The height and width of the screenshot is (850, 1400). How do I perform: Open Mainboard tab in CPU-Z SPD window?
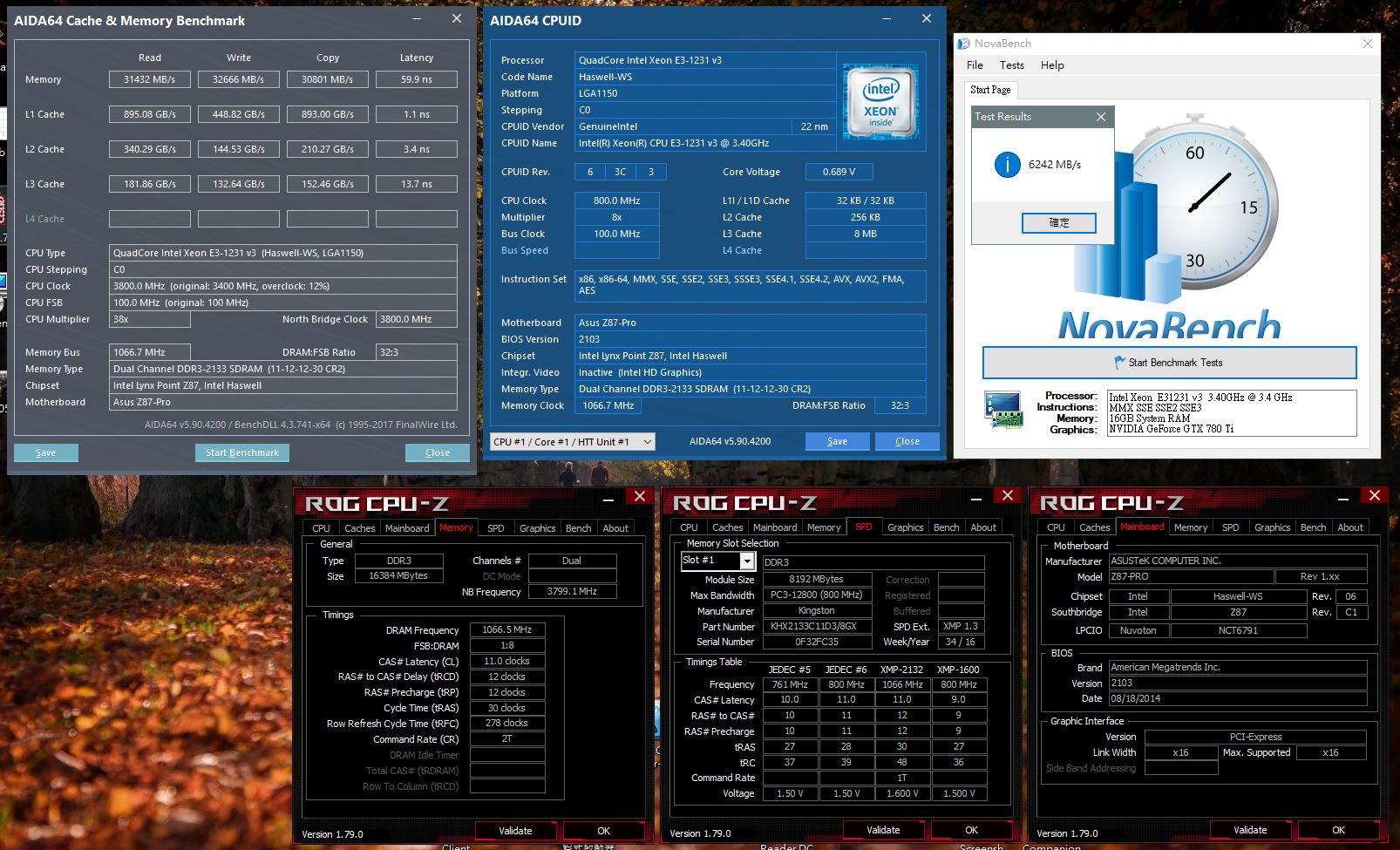[x=775, y=527]
